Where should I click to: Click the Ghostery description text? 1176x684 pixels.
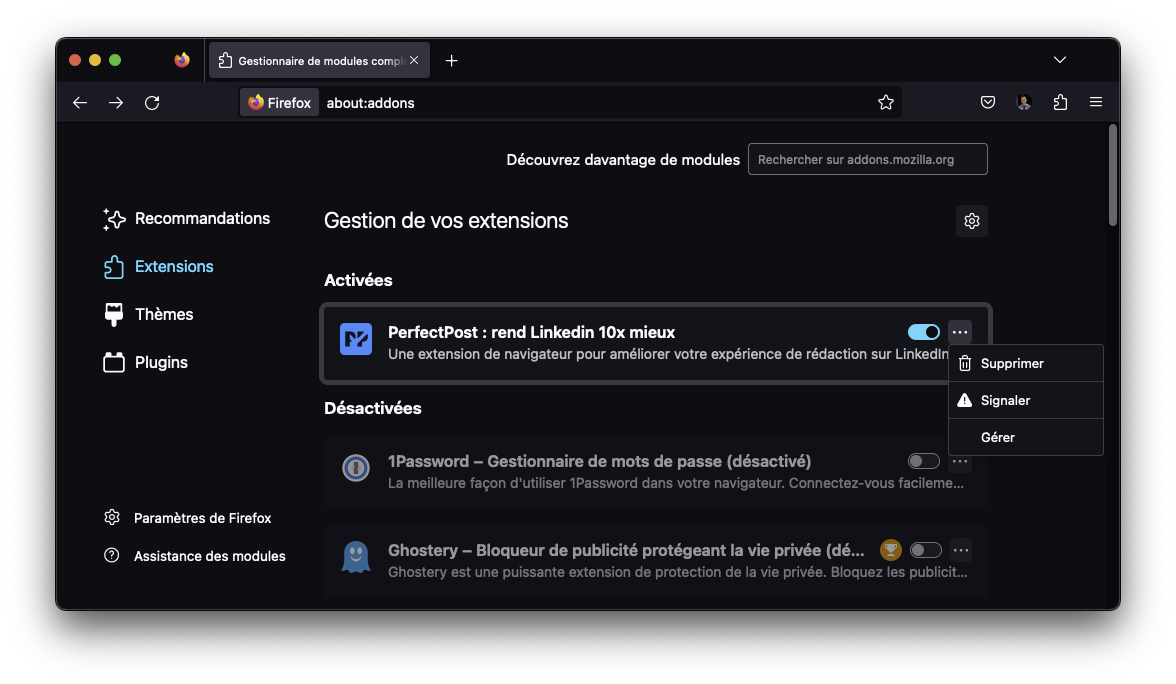pos(677,572)
